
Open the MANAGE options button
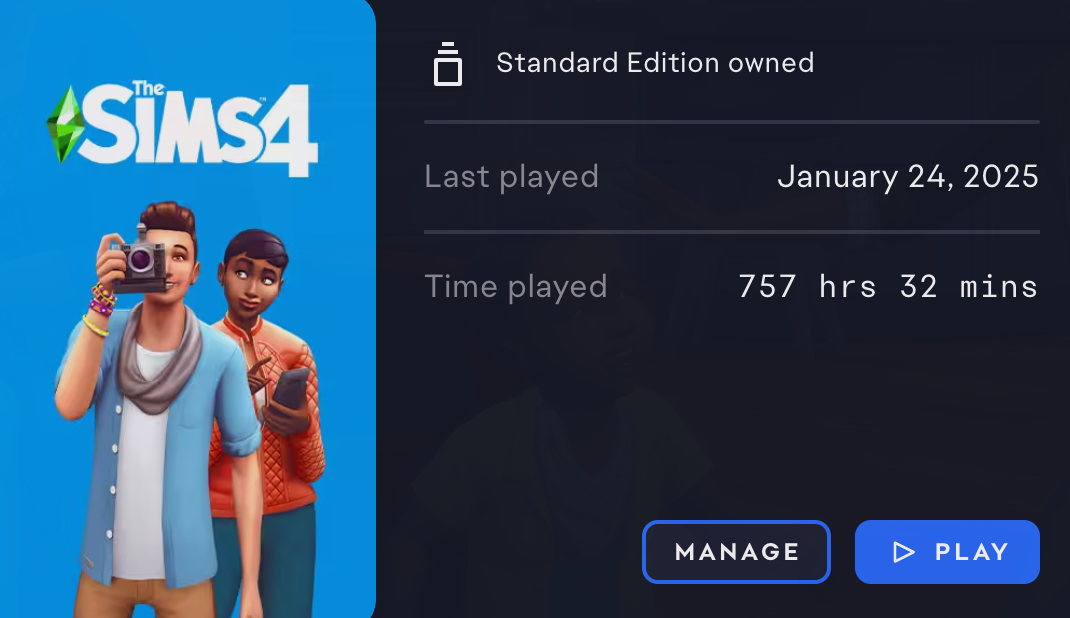(736, 552)
